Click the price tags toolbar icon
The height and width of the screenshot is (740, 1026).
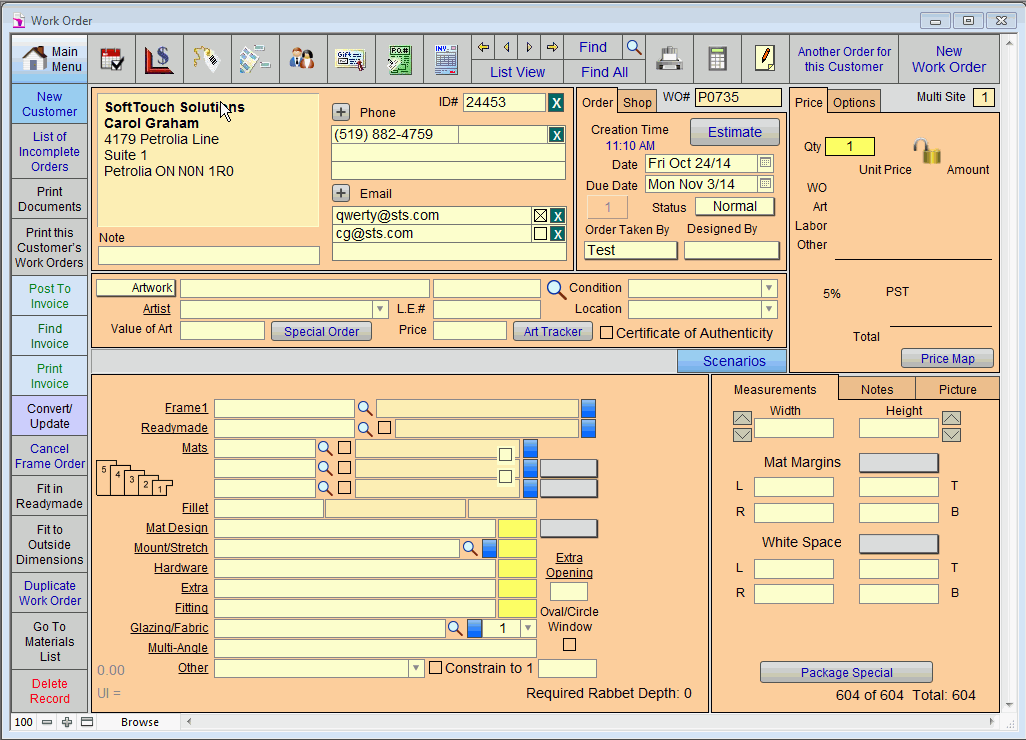click(208, 59)
